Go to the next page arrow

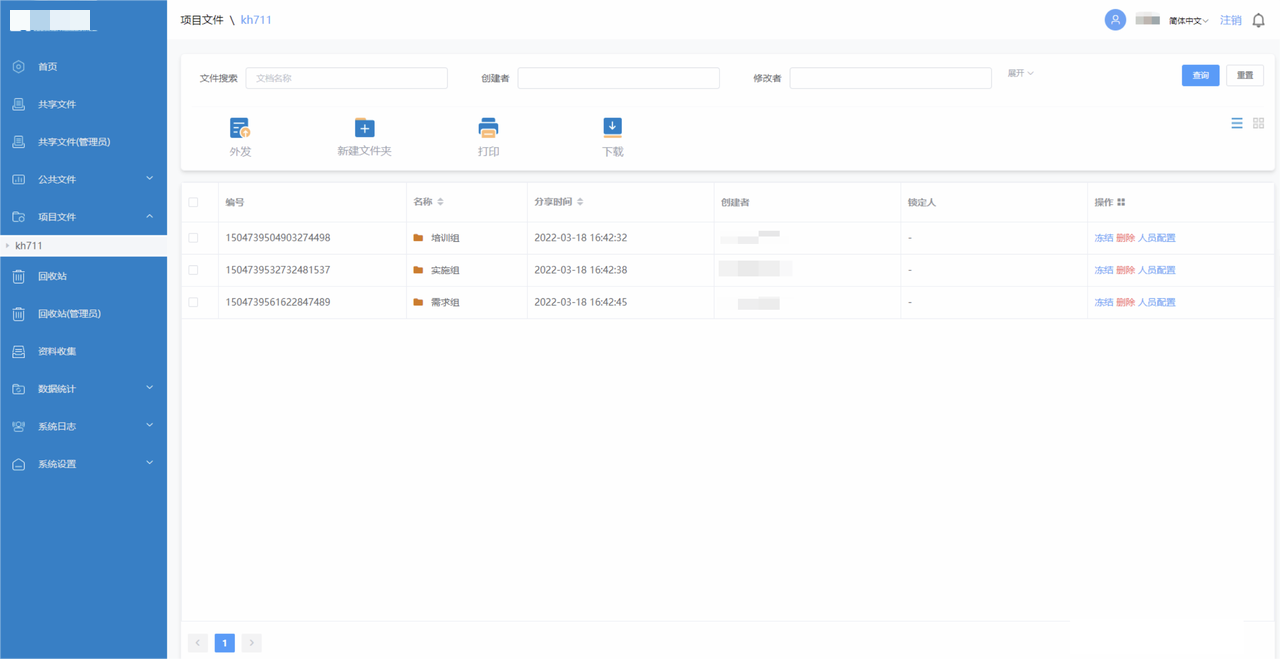[252, 643]
